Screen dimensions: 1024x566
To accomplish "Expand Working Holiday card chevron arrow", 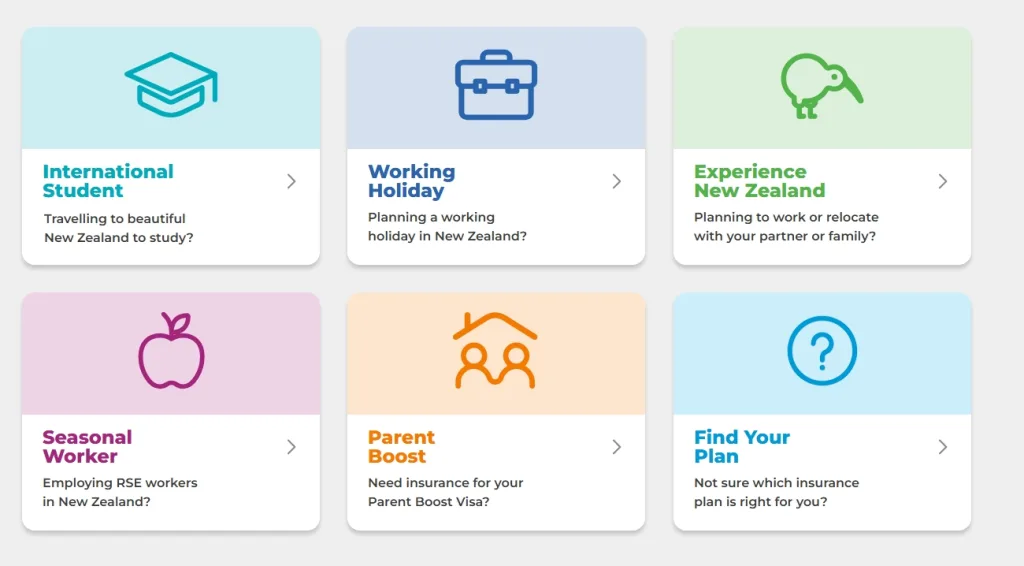I will coord(616,181).
